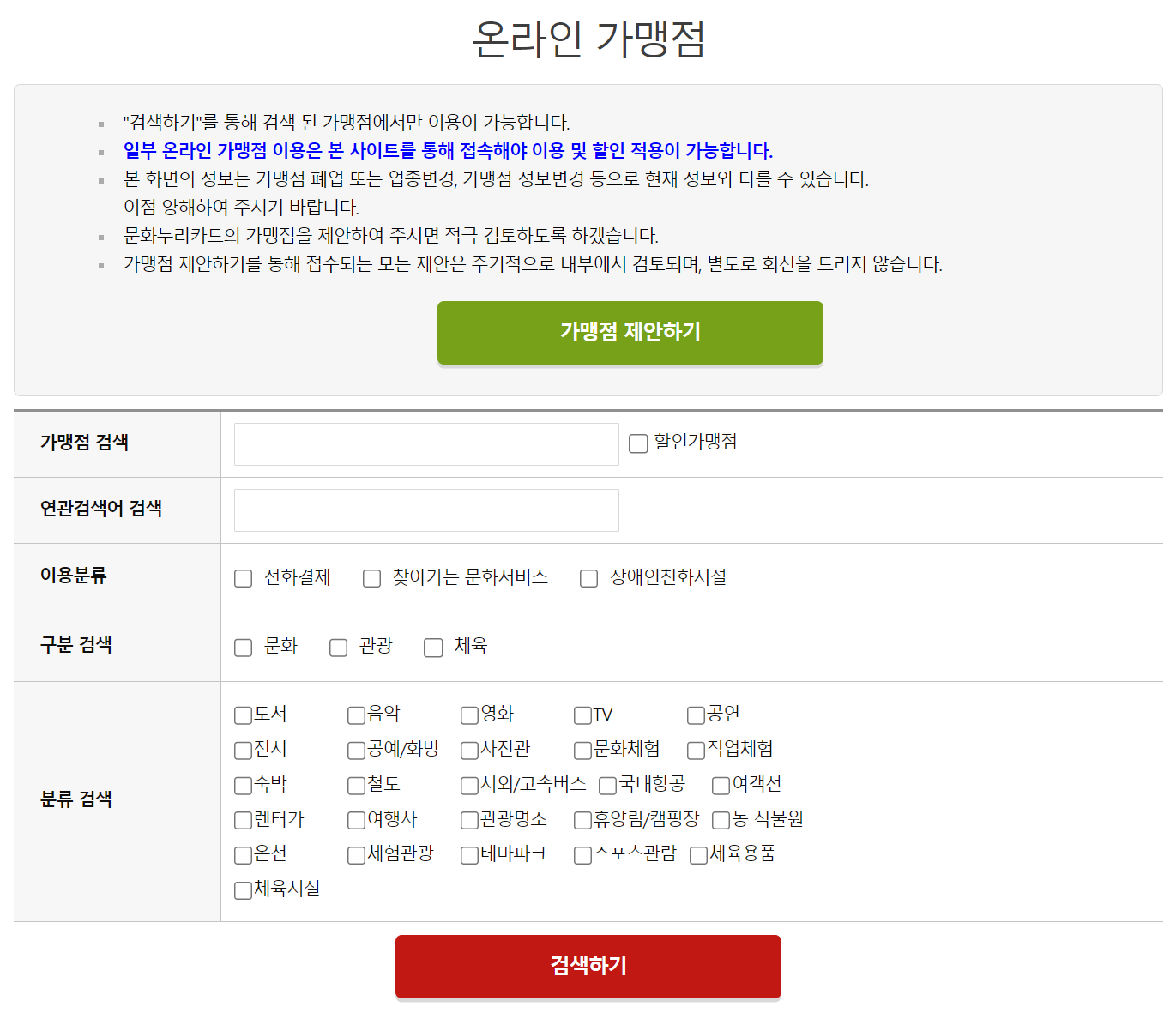Check the 국내항공 checkbox
Screen dimensions: 1176x1019
click(x=608, y=786)
